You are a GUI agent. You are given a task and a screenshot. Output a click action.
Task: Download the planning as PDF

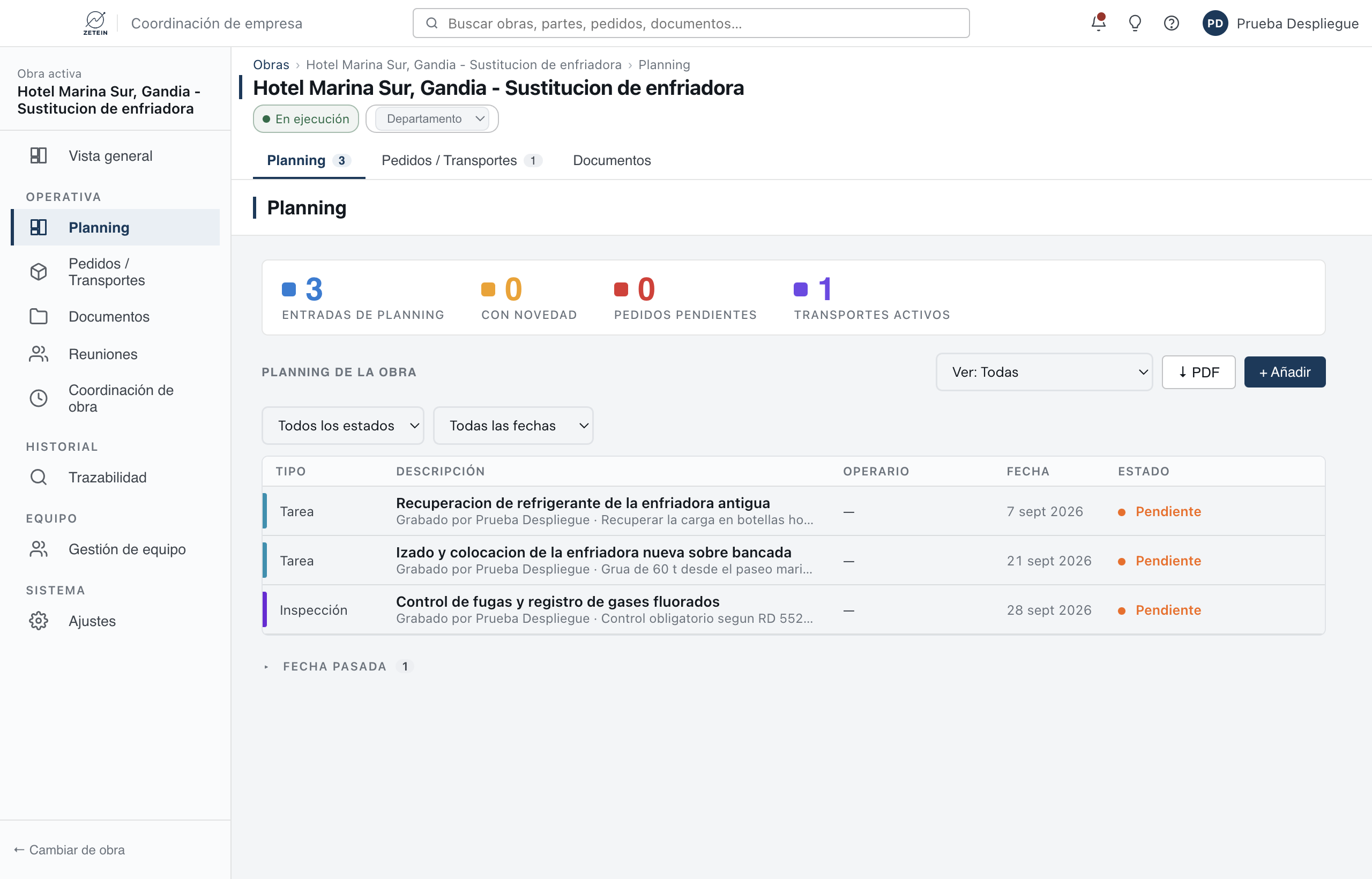[1198, 371]
